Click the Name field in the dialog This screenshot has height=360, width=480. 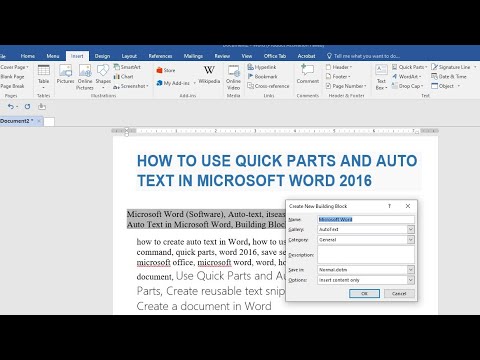tap(366, 219)
